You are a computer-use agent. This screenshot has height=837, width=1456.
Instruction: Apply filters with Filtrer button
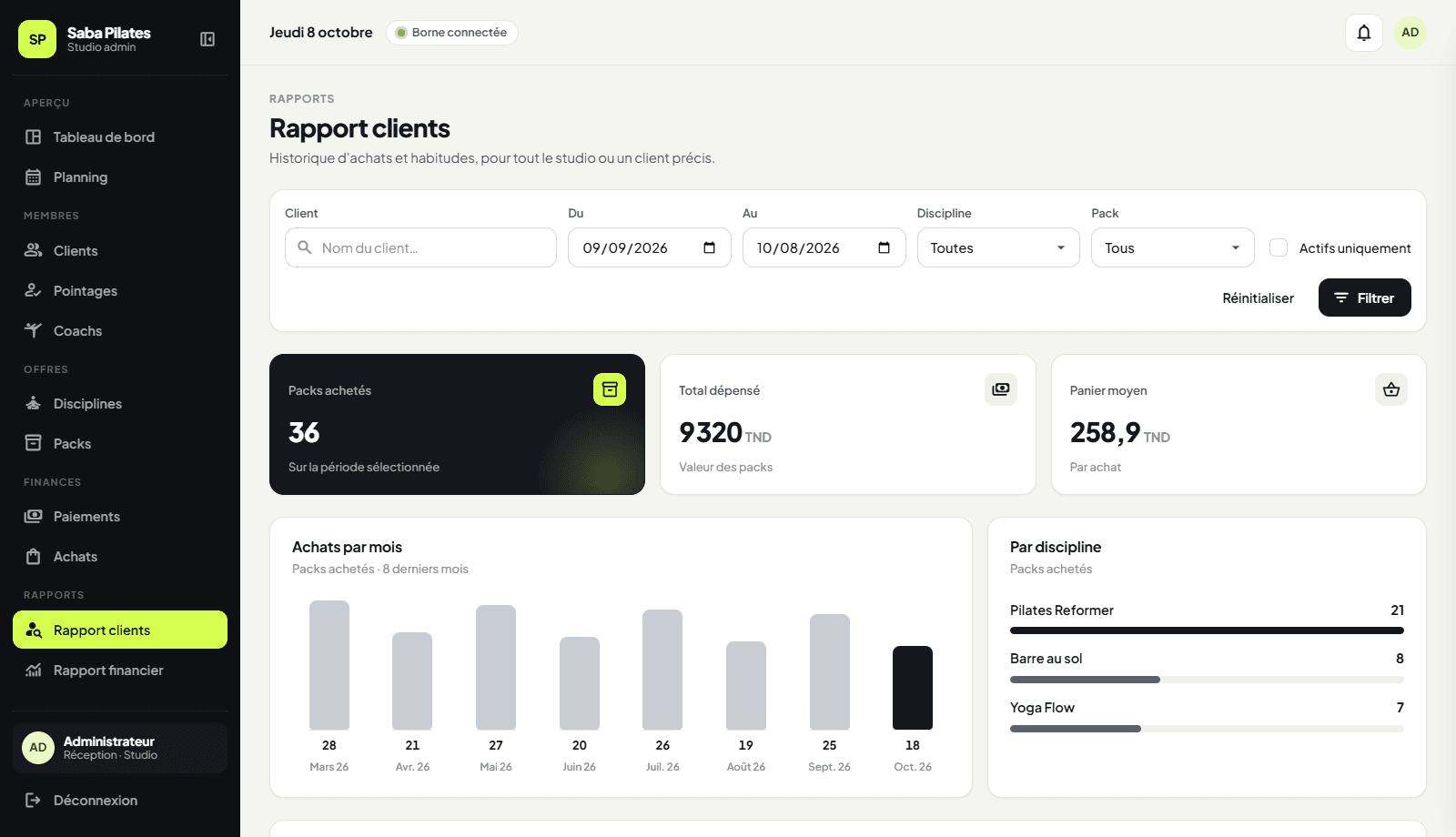(1364, 297)
